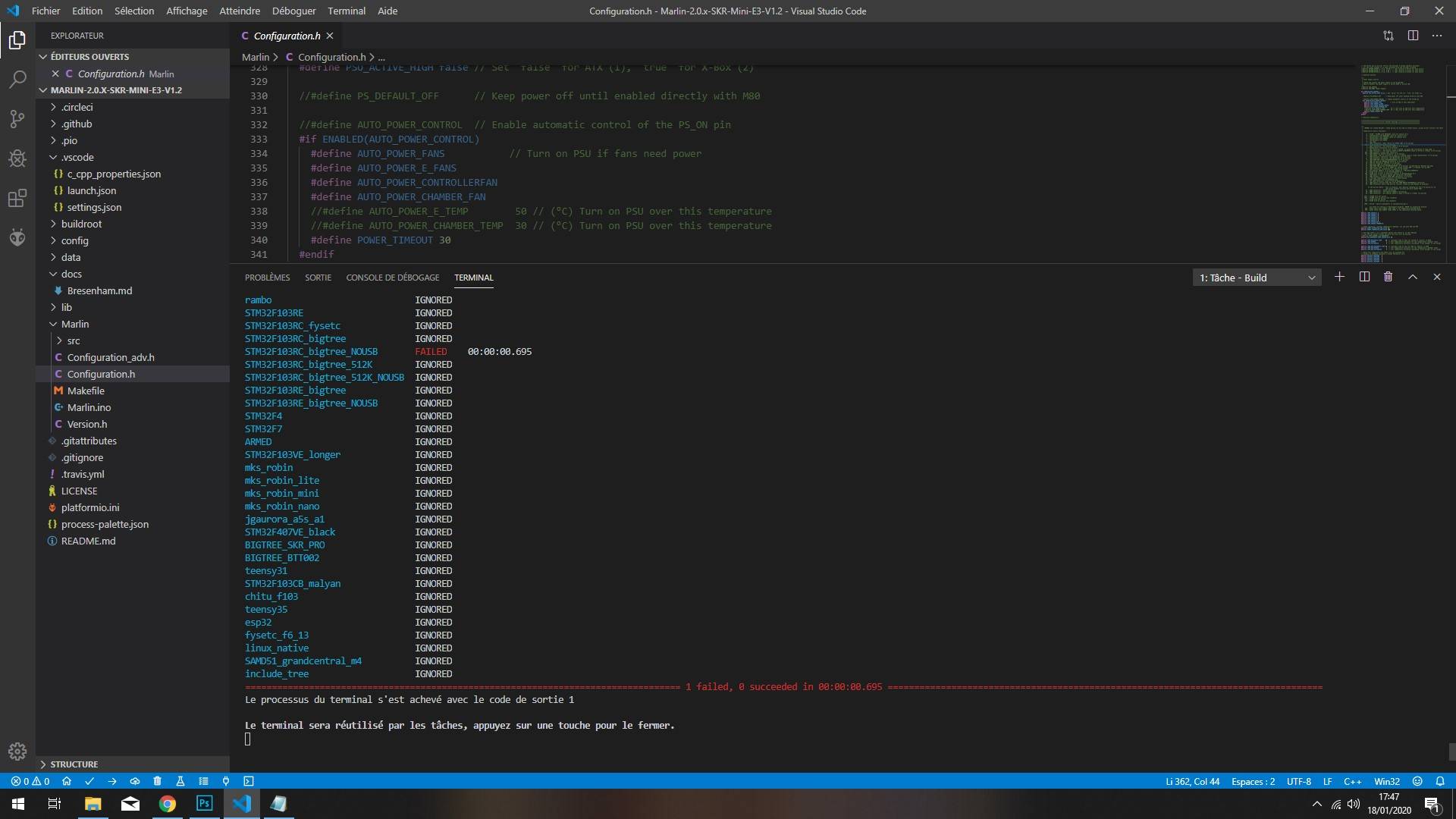1456x819 pixels.
Task: Split the editor to the right
Action: 1413,36
